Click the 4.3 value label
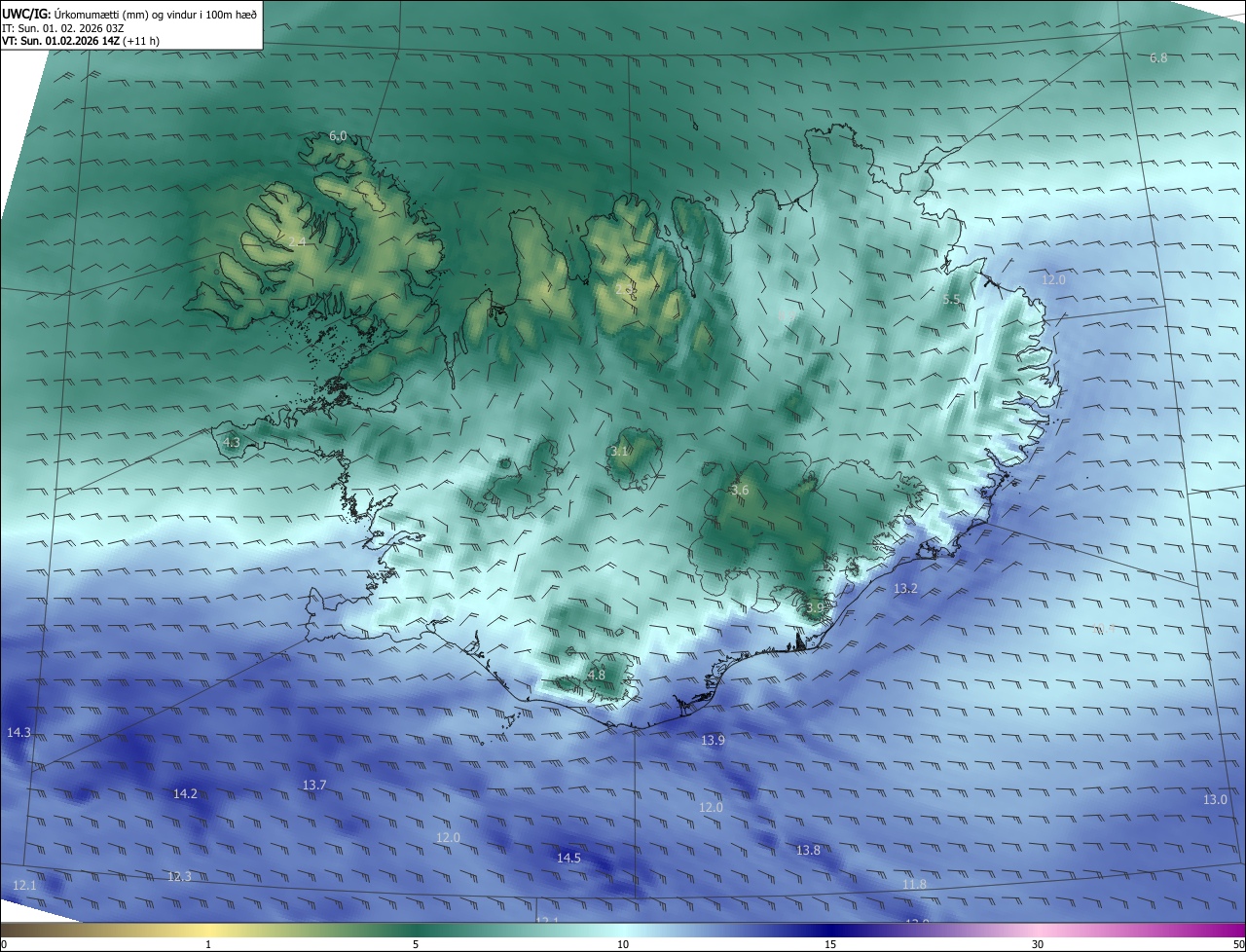This screenshot has height=952, width=1246. pos(232,442)
